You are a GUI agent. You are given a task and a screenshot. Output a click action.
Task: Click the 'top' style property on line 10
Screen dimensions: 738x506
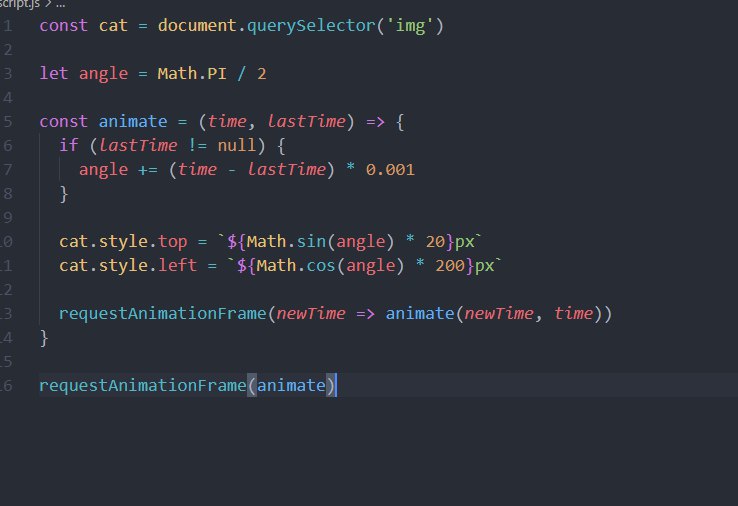point(172,241)
